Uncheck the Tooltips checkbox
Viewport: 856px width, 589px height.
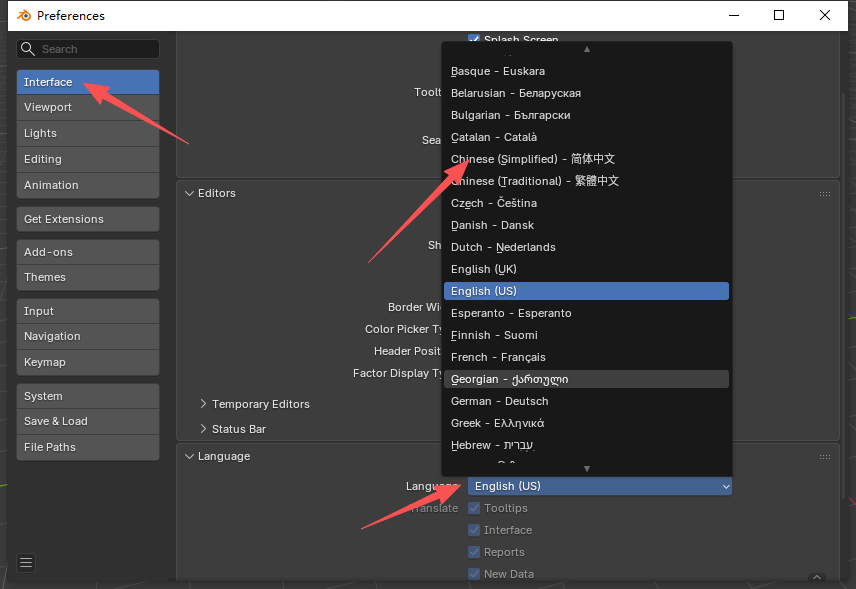(x=474, y=508)
